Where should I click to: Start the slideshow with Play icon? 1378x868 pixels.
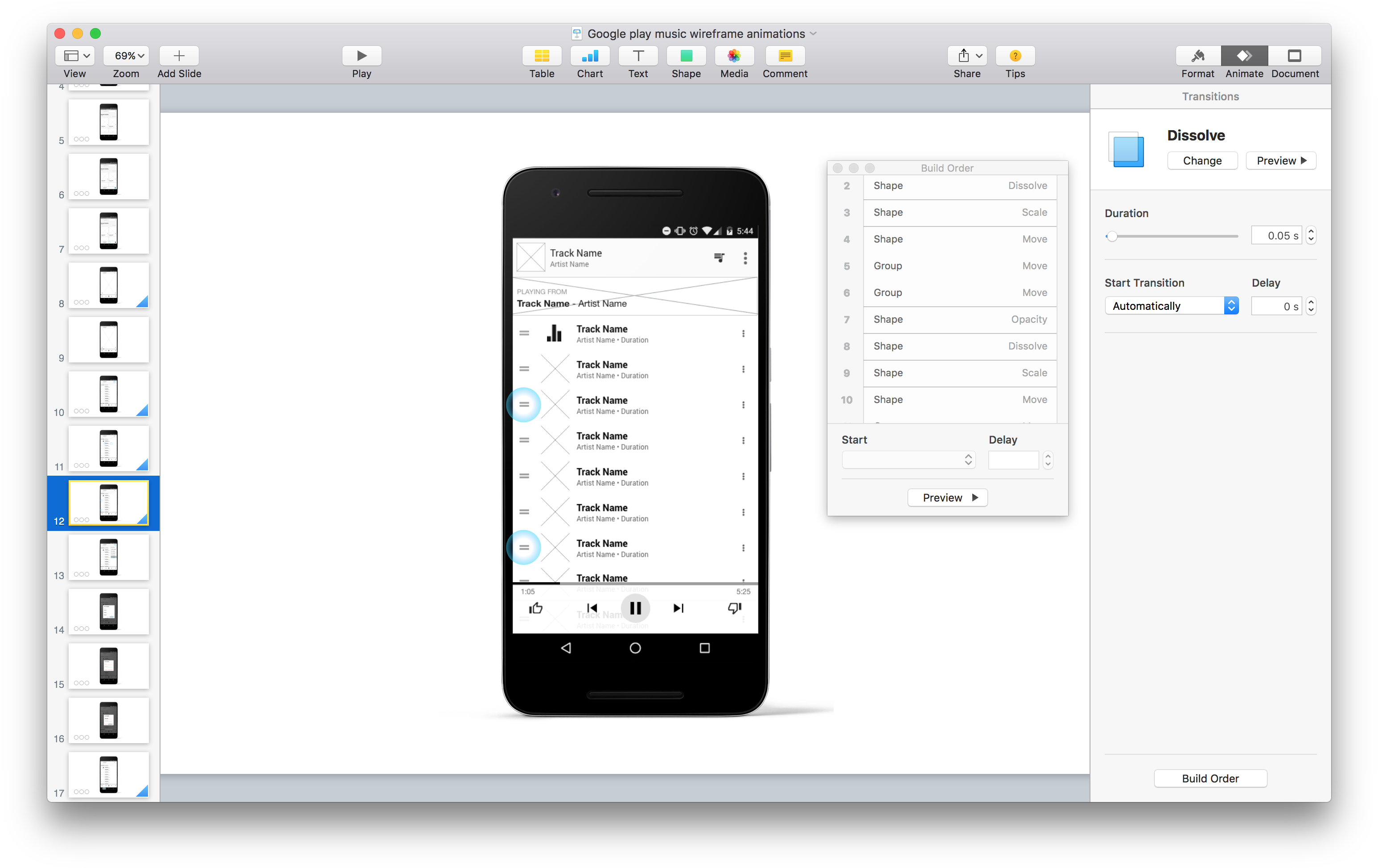click(362, 56)
